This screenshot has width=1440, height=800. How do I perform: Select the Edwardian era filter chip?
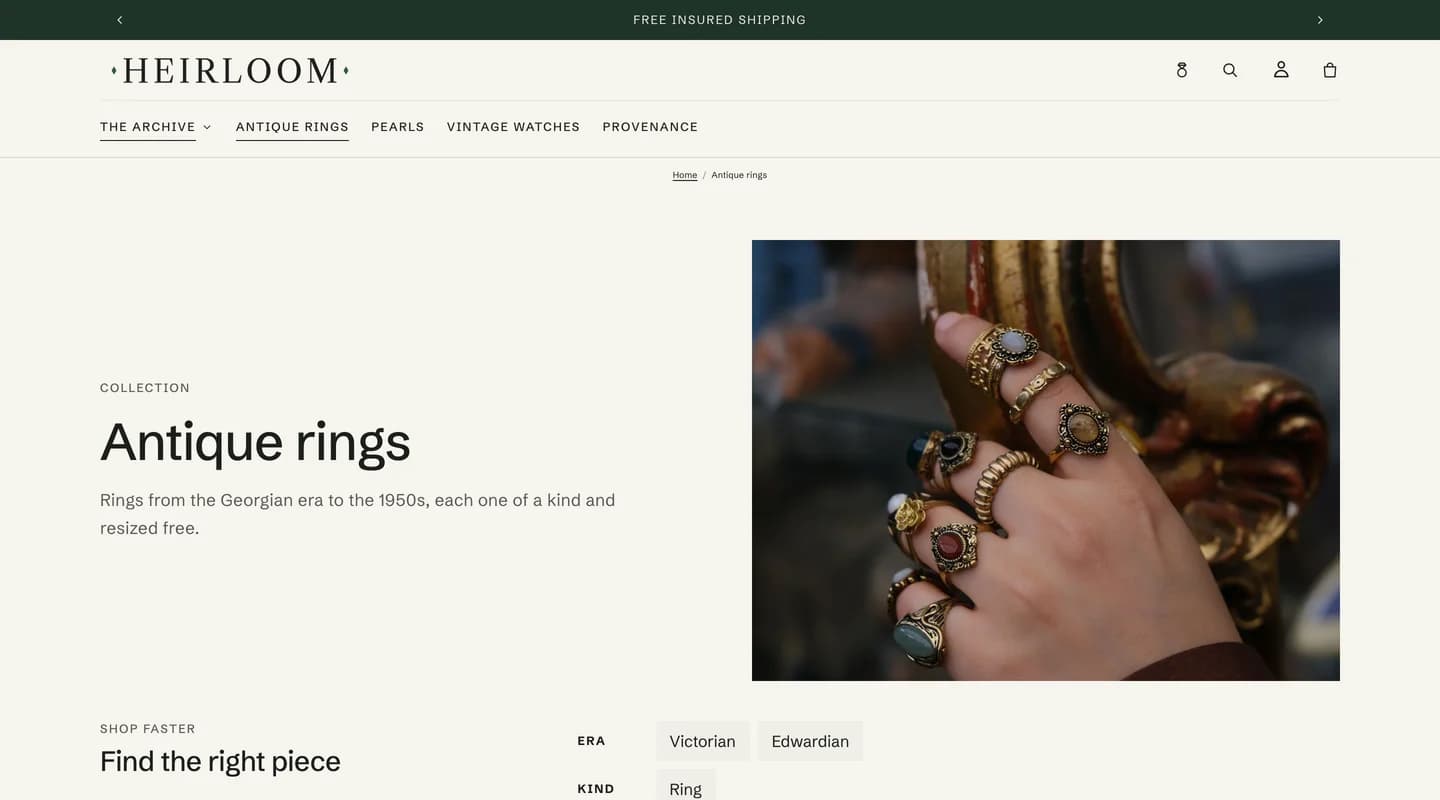tap(810, 741)
